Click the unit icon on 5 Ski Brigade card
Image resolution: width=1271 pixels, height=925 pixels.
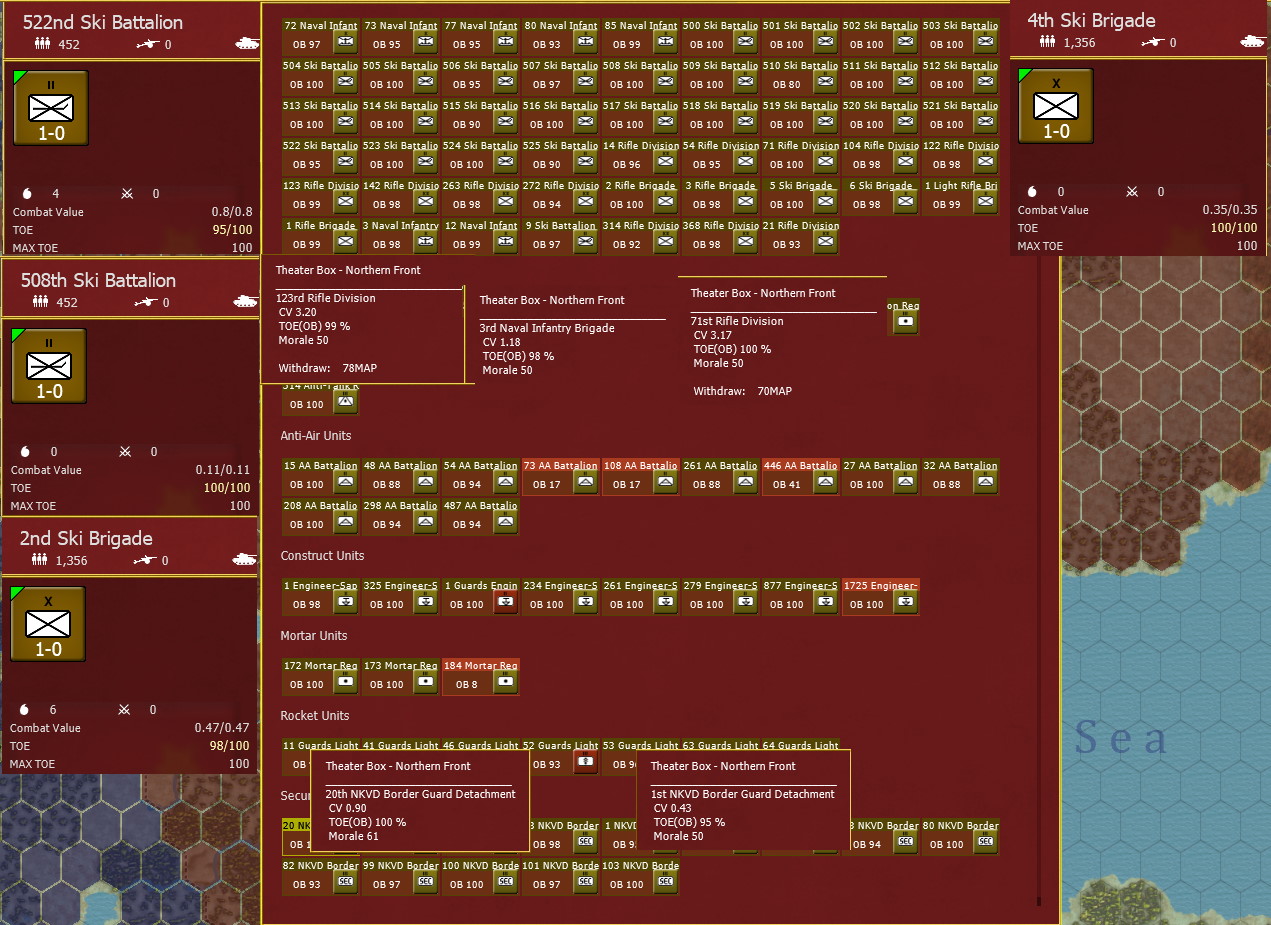pos(824,203)
